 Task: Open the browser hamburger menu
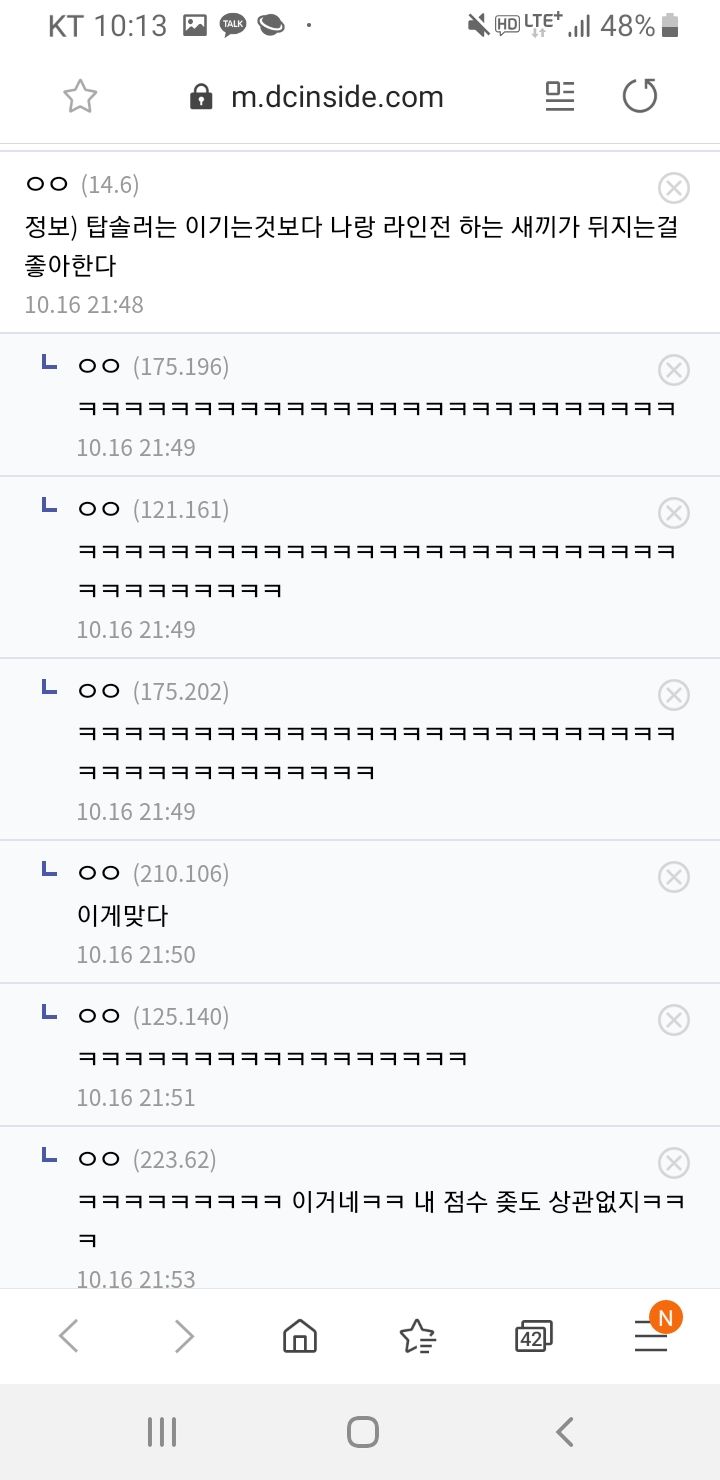coord(651,1335)
